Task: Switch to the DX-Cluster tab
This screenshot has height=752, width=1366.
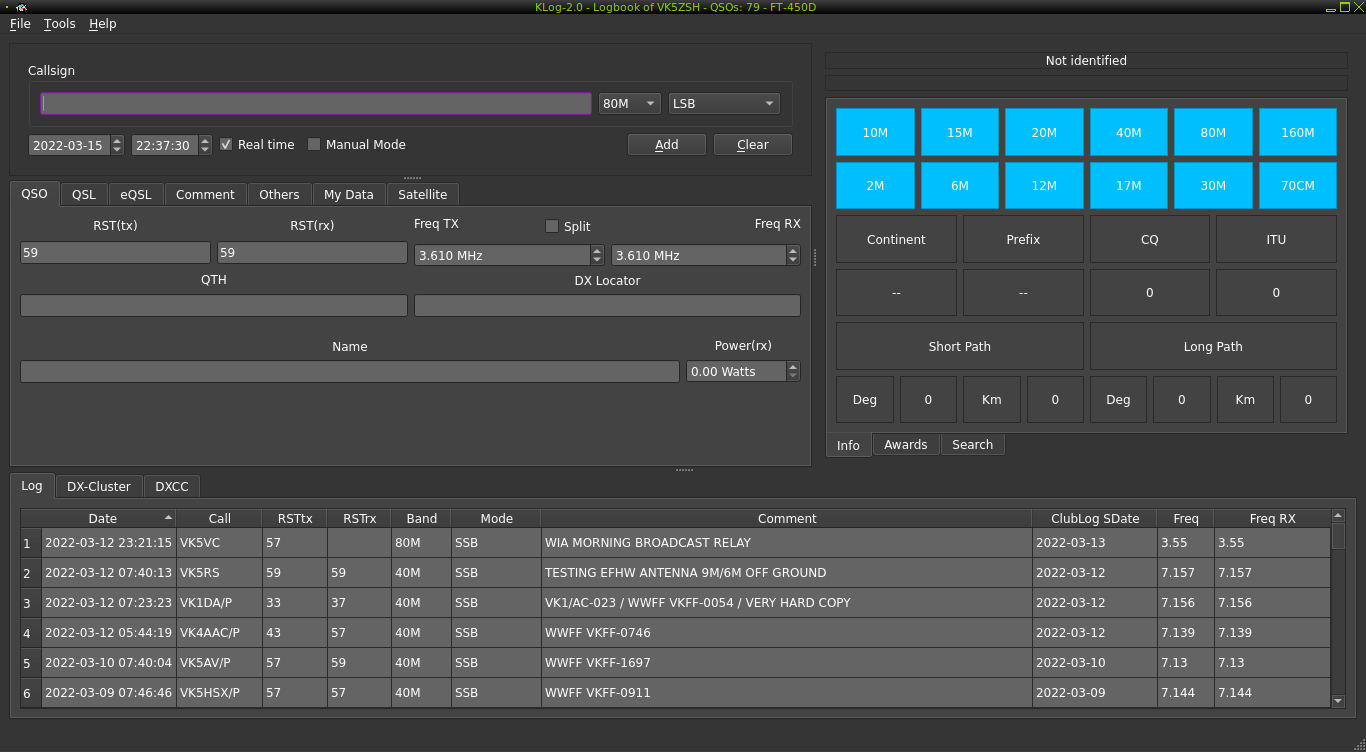Action: tap(99, 487)
